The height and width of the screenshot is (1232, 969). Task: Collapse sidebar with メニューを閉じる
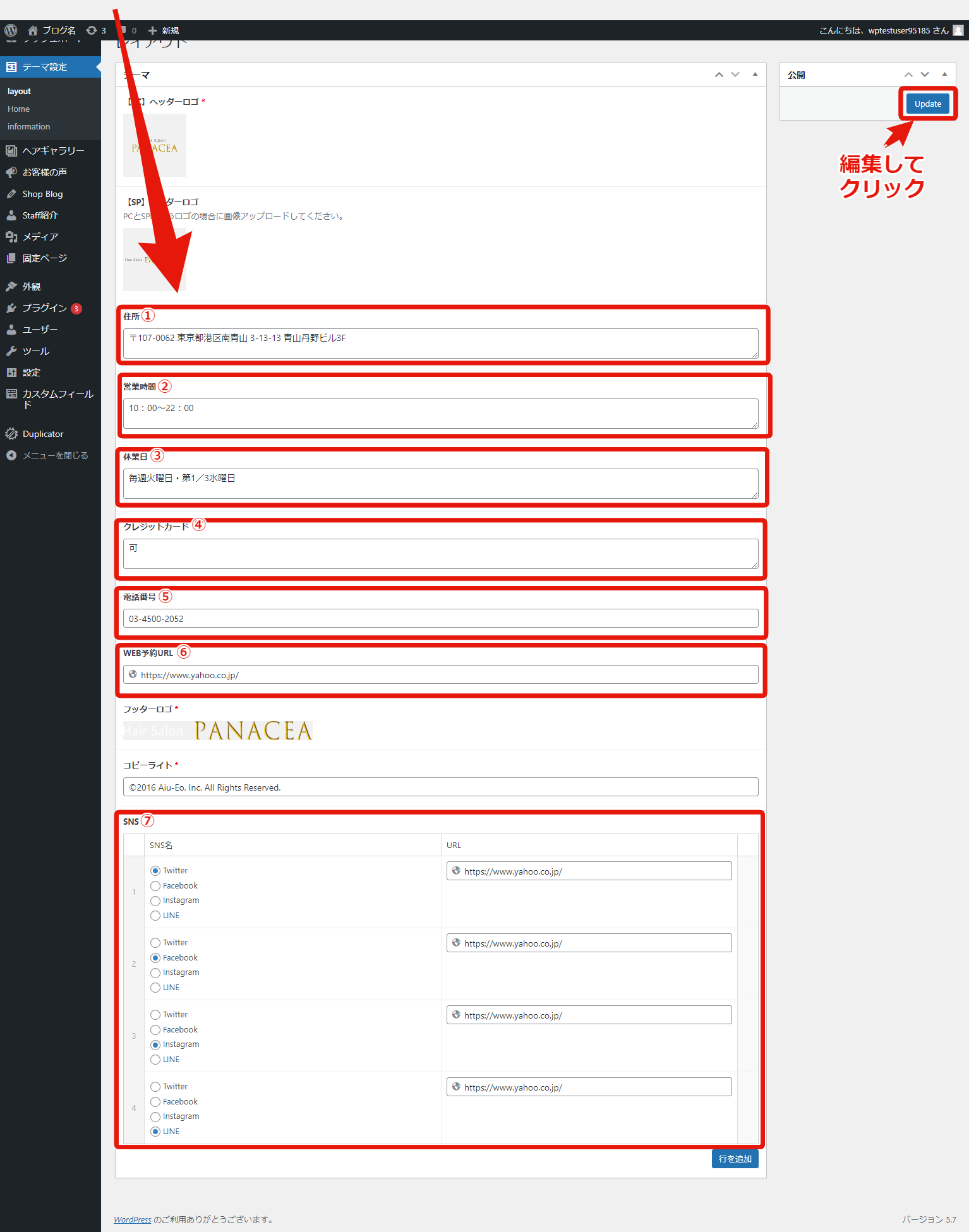55,455
